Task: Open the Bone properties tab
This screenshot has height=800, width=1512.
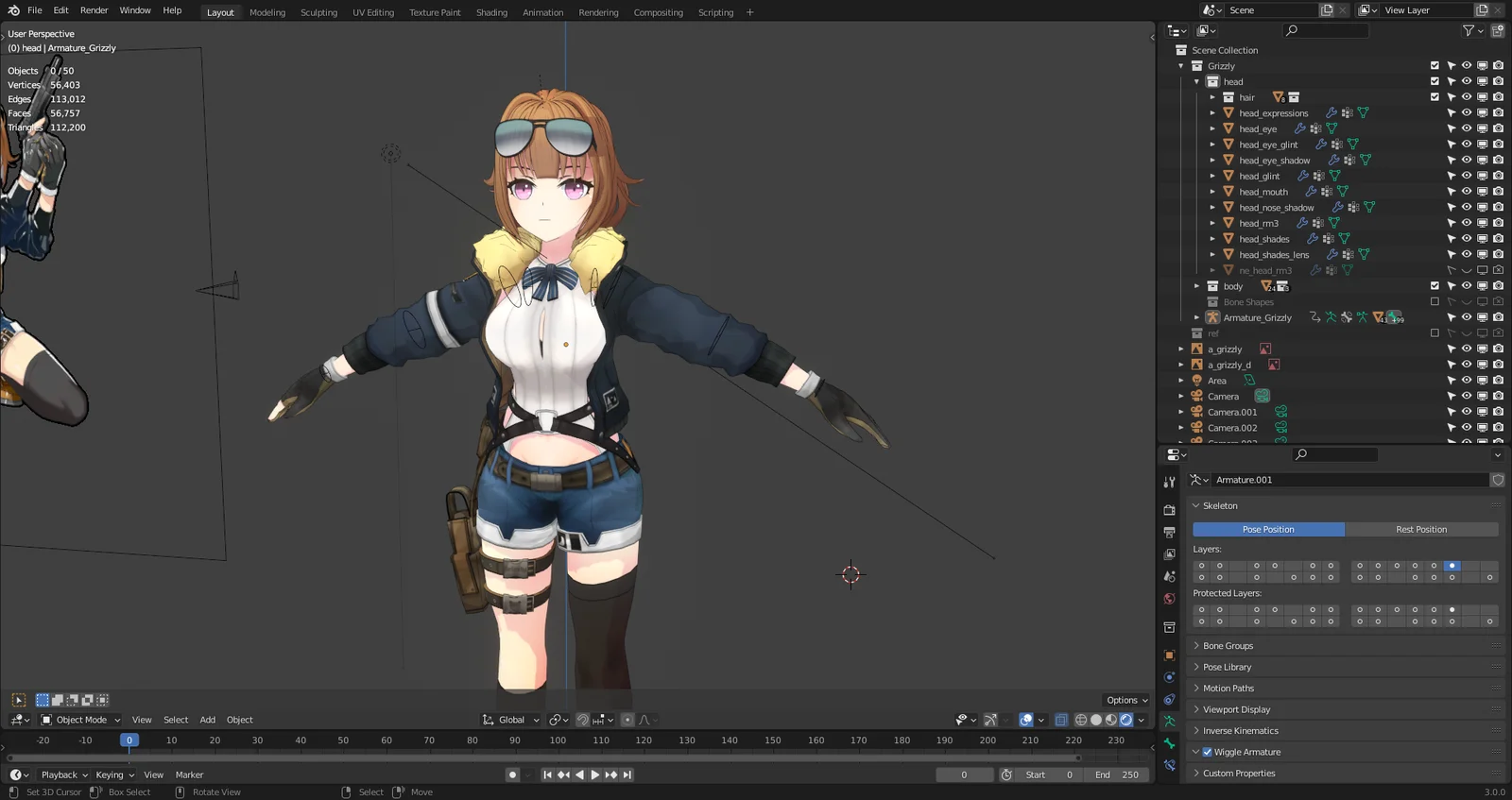Action: [x=1169, y=744]
